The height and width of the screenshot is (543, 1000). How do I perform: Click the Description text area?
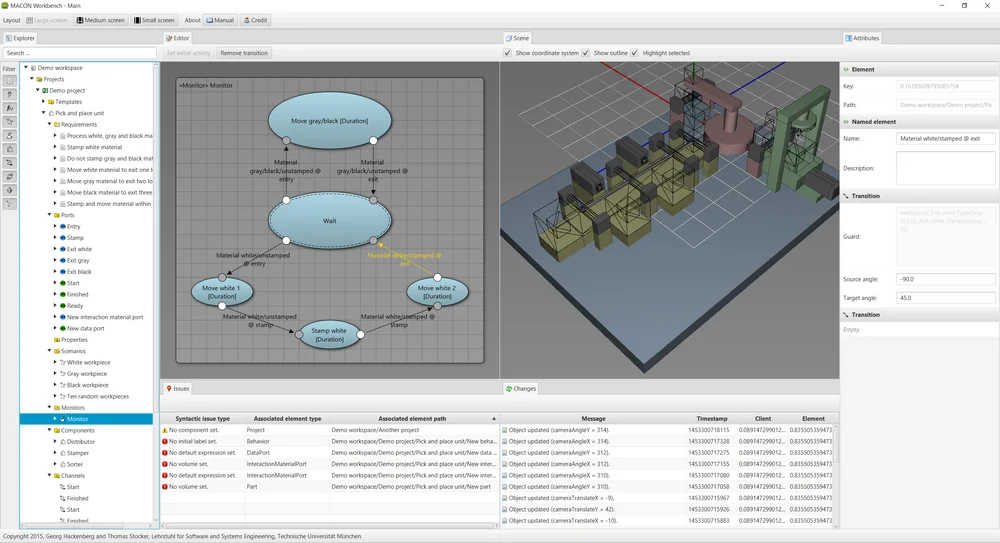pyautogui.click(x=945, y=168)
